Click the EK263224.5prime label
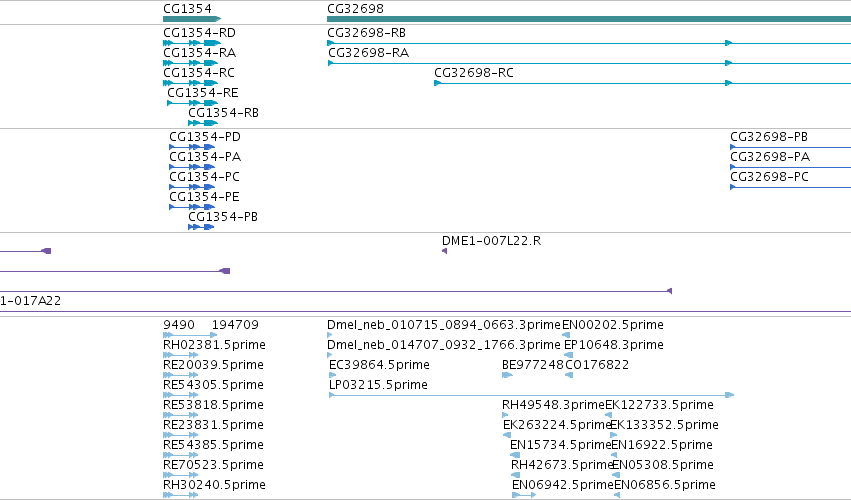851x500 pixels. tap(557, 426)
